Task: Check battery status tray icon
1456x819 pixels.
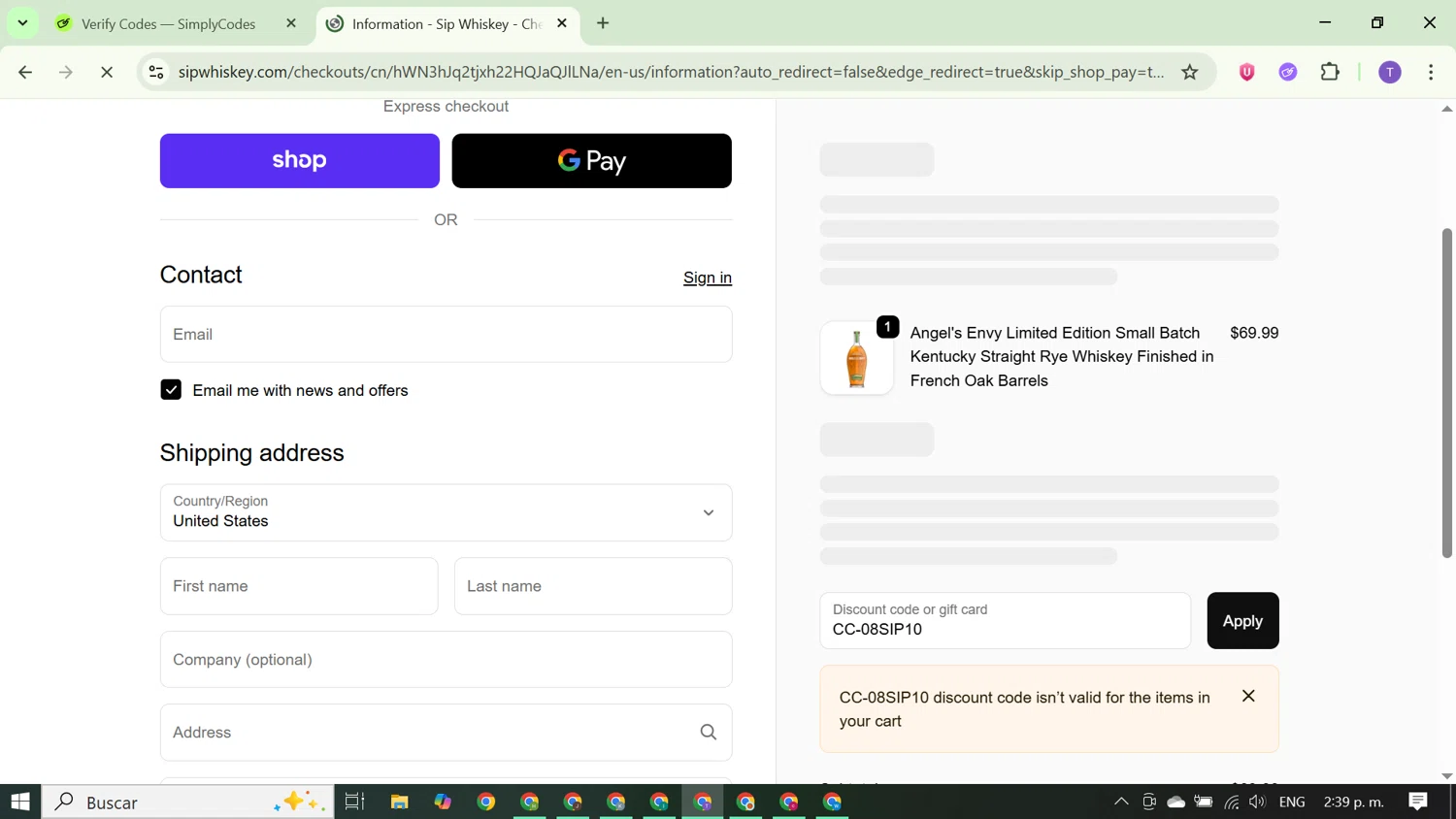Action: (x=1204, y=802)
